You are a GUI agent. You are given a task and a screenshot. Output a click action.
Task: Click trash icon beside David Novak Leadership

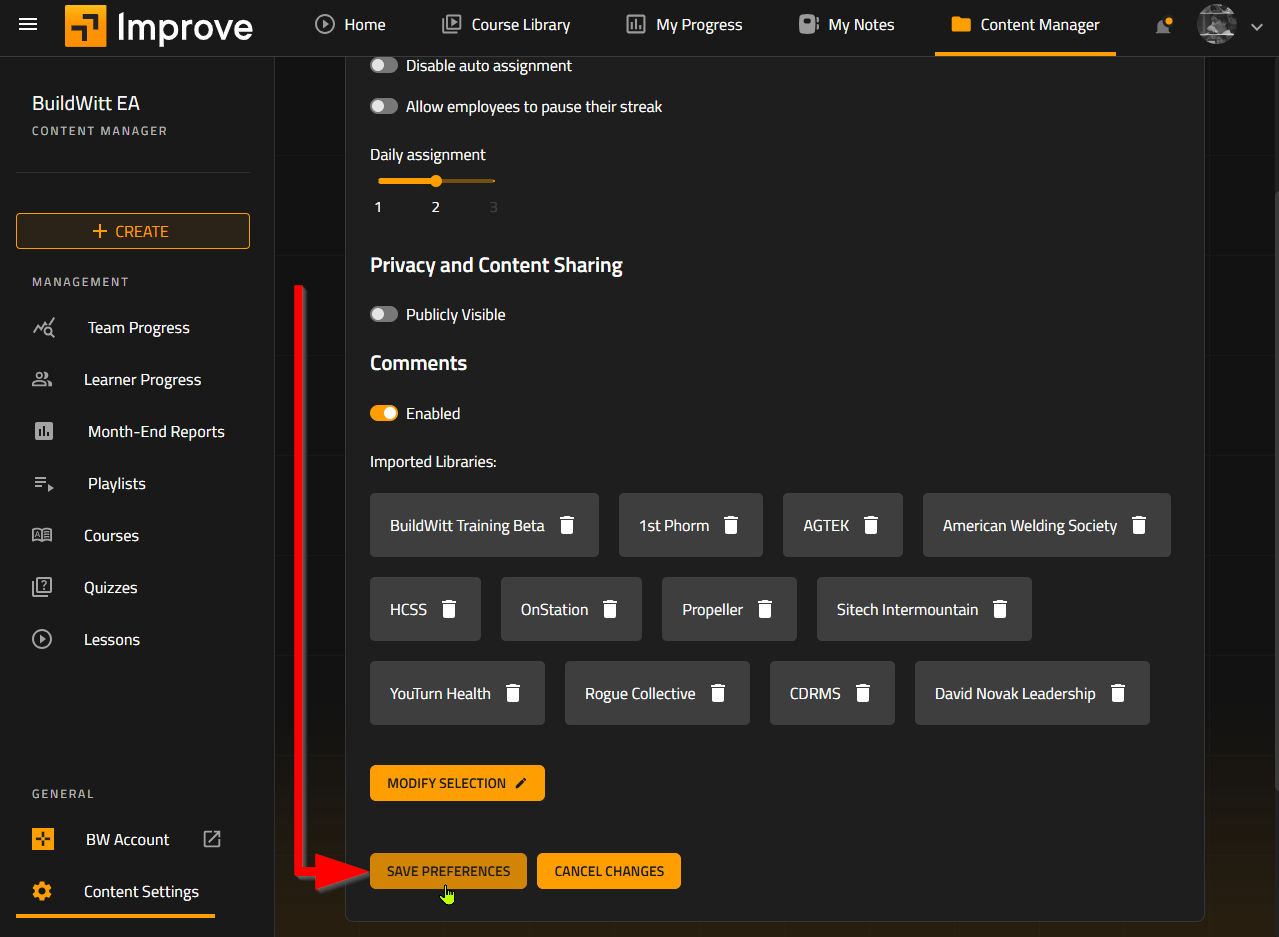1118,693
